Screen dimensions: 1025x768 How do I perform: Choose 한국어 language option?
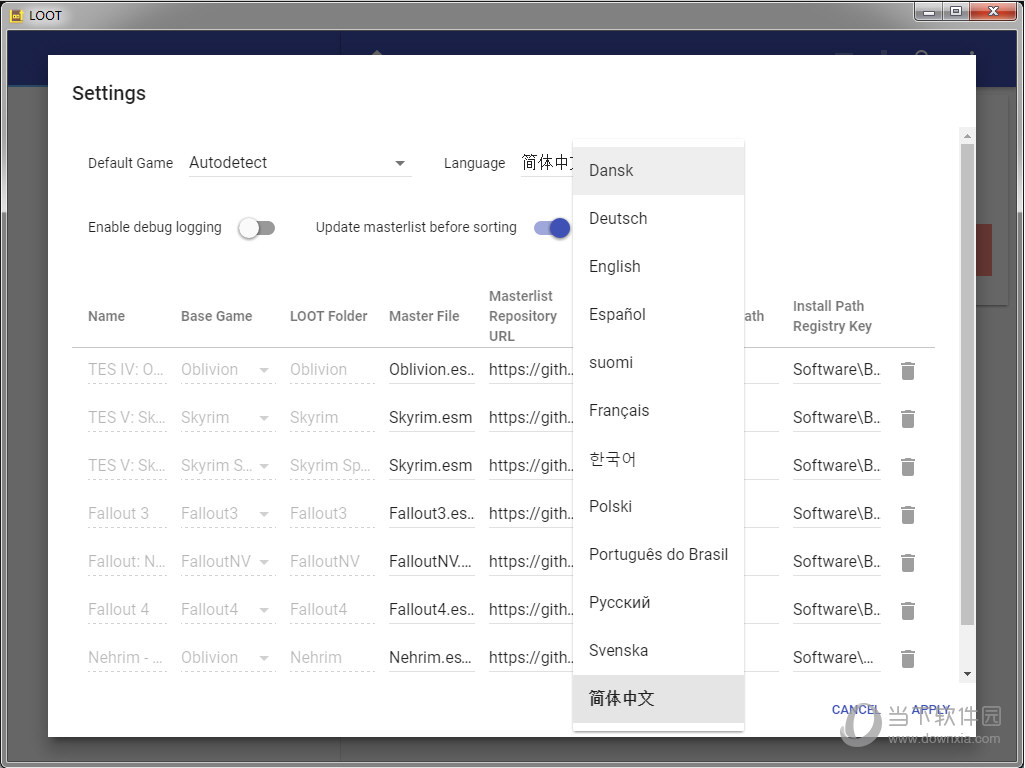(x=658, y=459)
